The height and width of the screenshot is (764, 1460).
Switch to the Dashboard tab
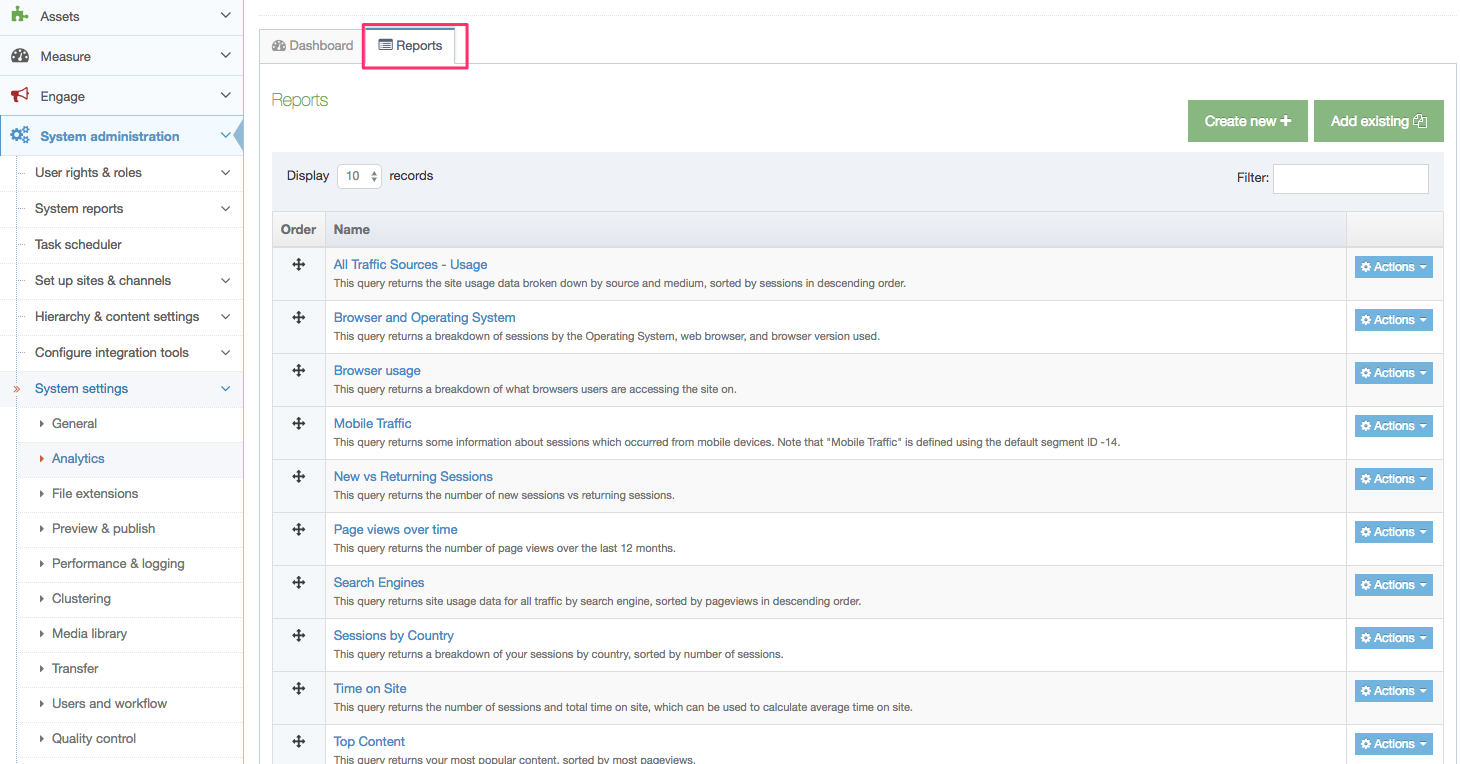(x=312, y=46)
